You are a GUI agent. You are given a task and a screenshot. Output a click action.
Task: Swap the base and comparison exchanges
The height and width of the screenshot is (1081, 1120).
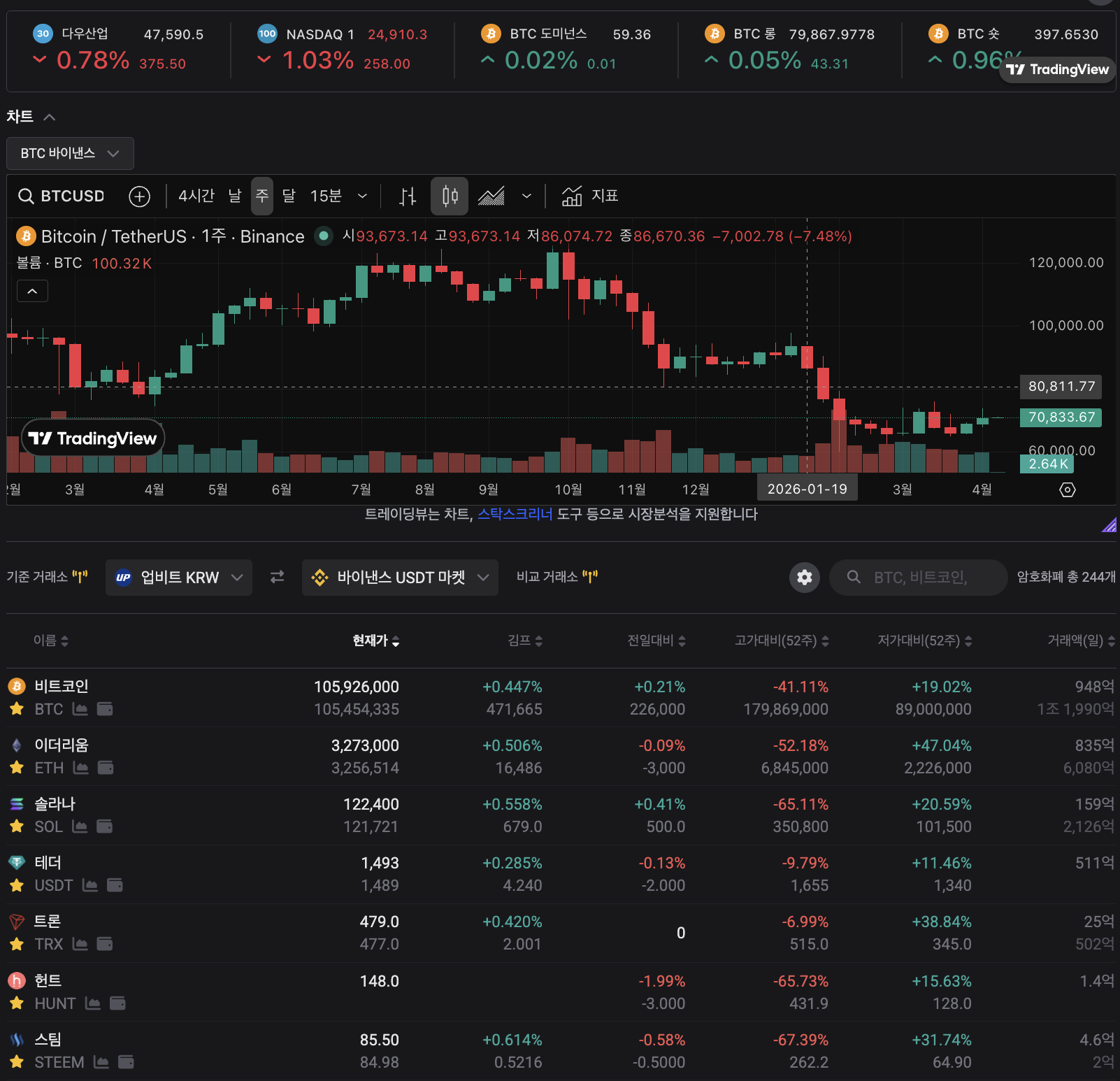point(278,577)
